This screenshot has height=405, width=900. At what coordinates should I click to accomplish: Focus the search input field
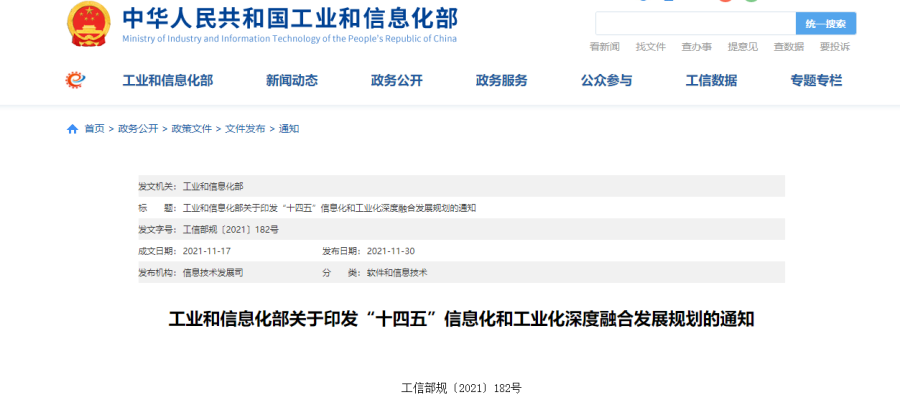(x=695, y=24)
